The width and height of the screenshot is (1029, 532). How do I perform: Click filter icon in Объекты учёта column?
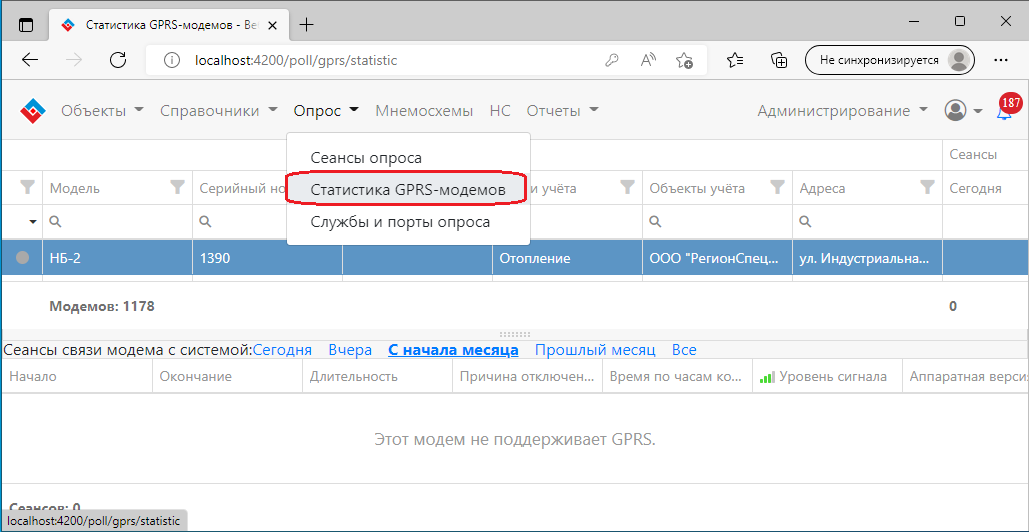click(x=777, y=187)
